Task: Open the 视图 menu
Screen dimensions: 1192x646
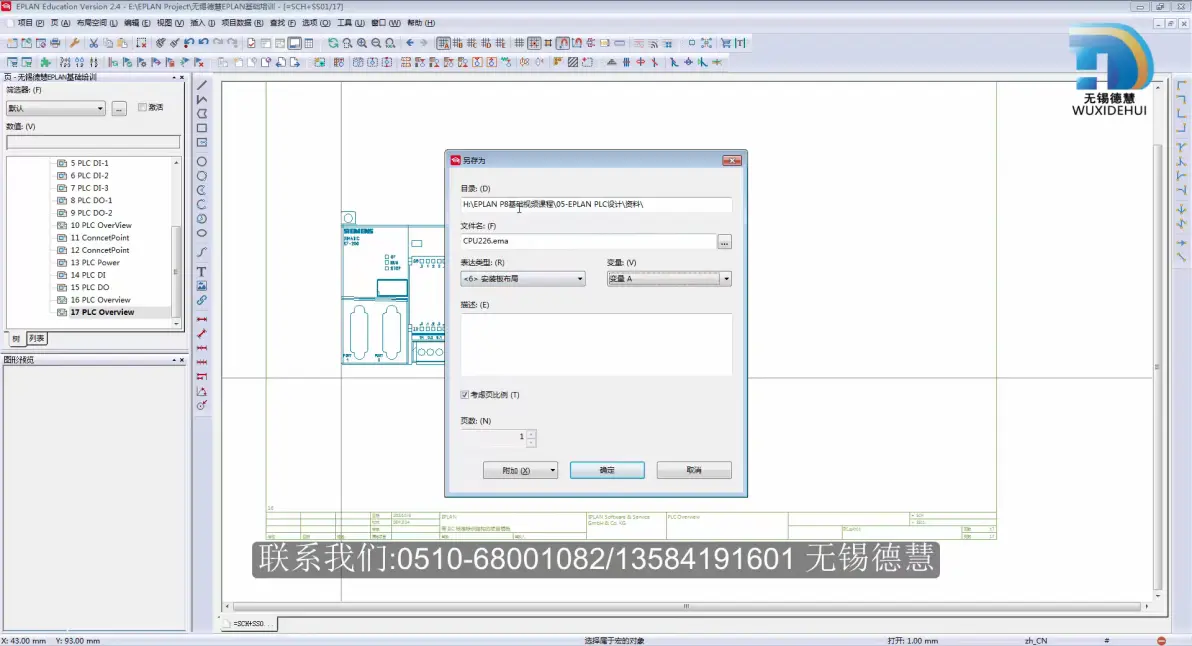Action: [170, 23]
